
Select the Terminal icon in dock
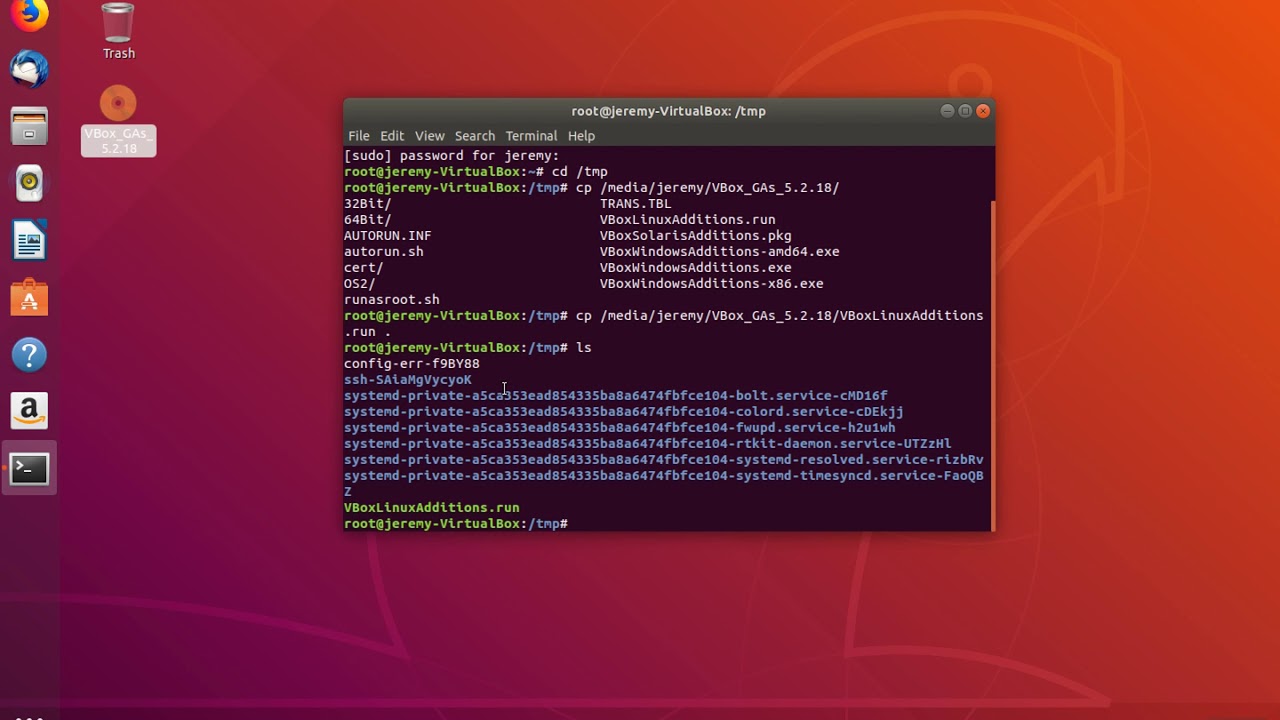click(29, 468)
